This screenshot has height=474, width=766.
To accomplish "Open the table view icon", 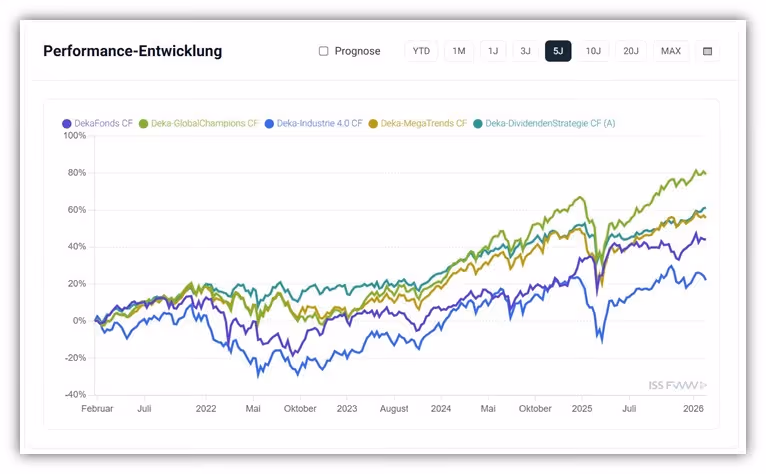I will 707,51.
